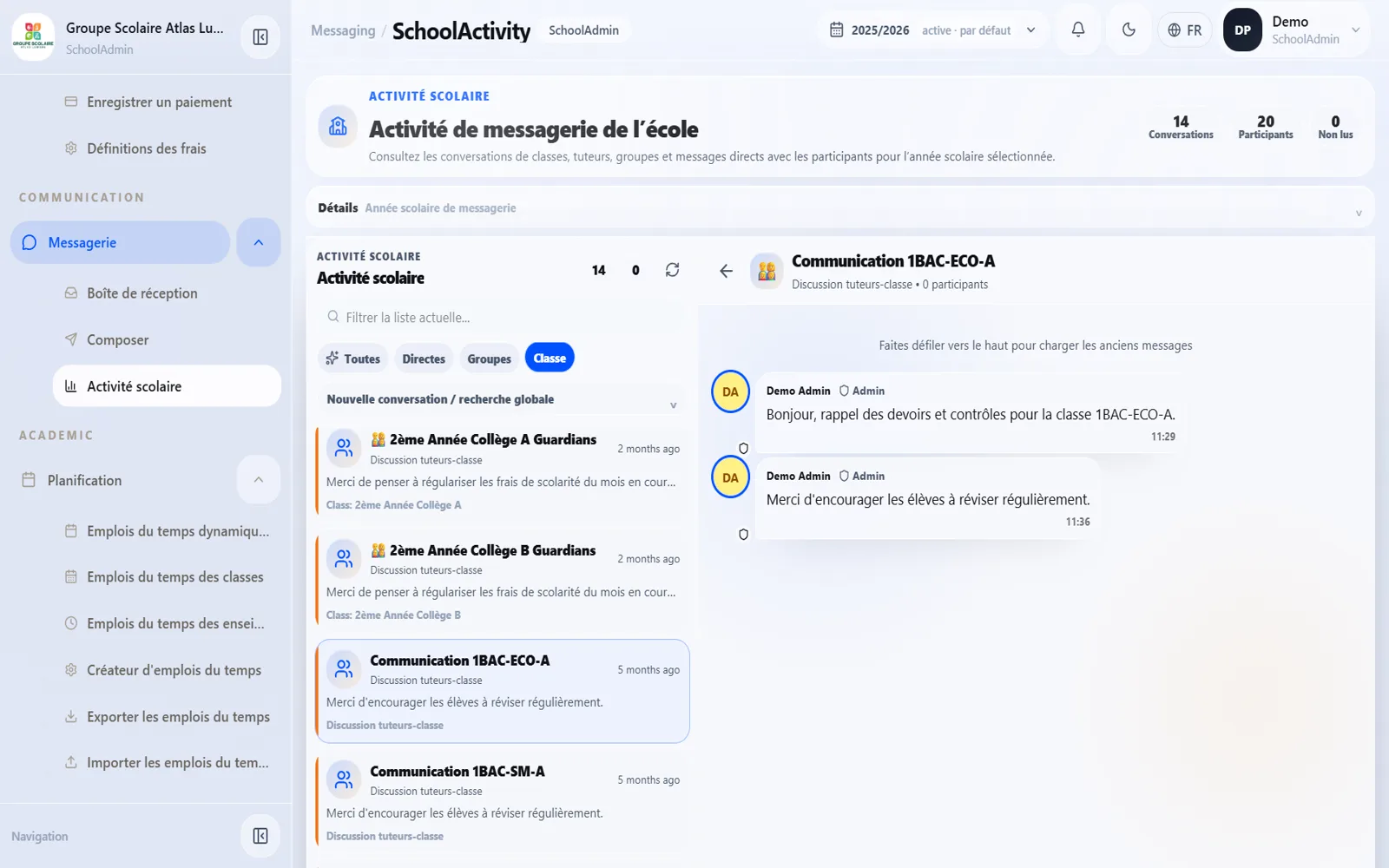Open 2ème Année Collège B Guardians conversation
Viewport: 1389px width, 868px height.
[503, 581]
